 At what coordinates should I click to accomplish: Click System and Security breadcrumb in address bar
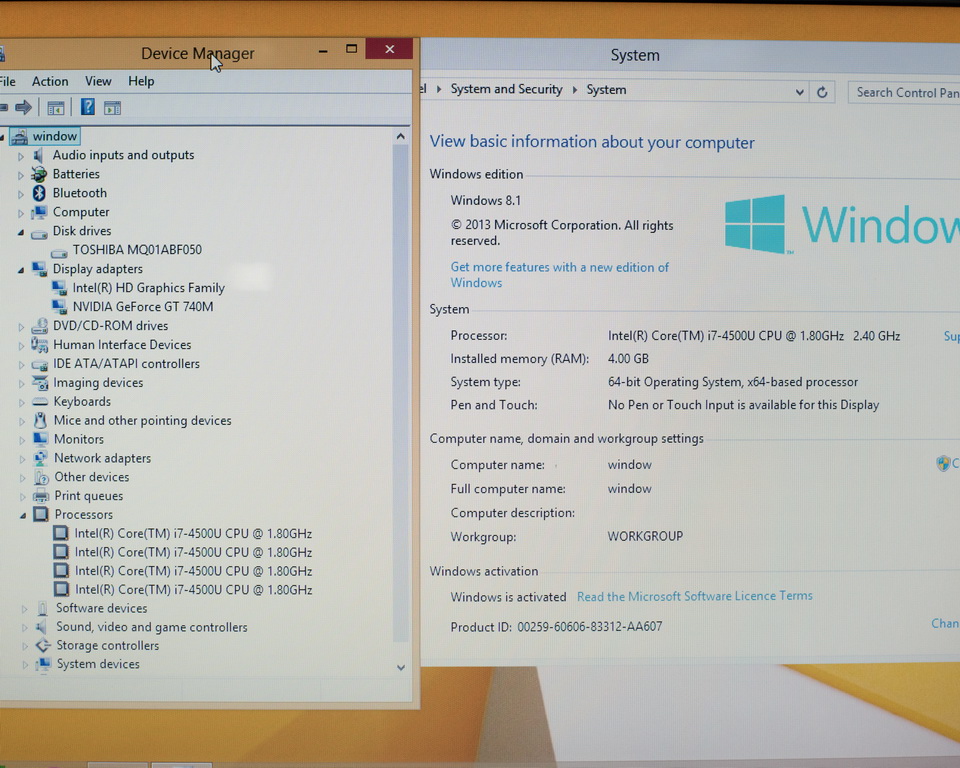coord(506,89)
